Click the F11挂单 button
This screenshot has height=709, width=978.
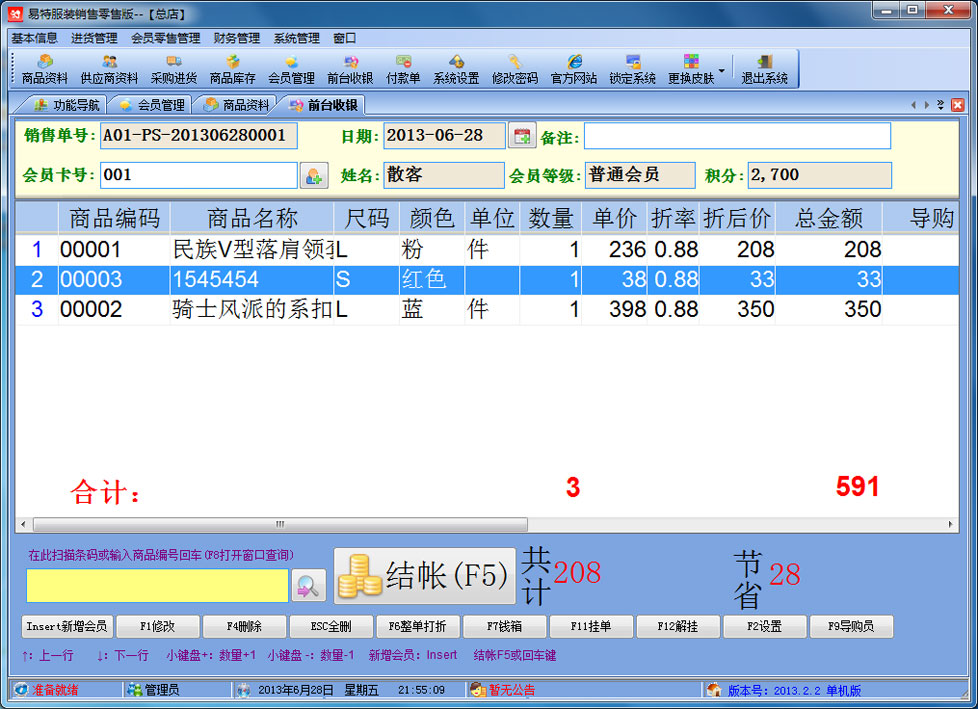tap(592, 627)
